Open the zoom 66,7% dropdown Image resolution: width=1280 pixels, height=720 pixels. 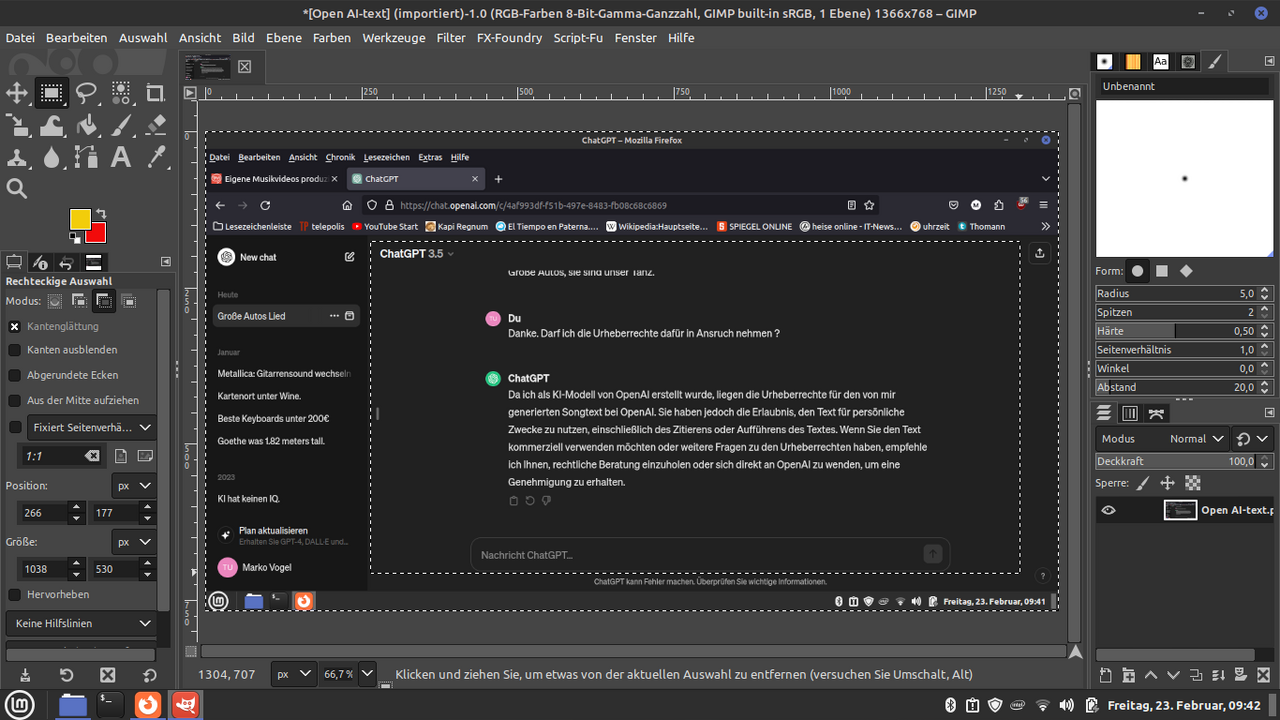(367, 674)
